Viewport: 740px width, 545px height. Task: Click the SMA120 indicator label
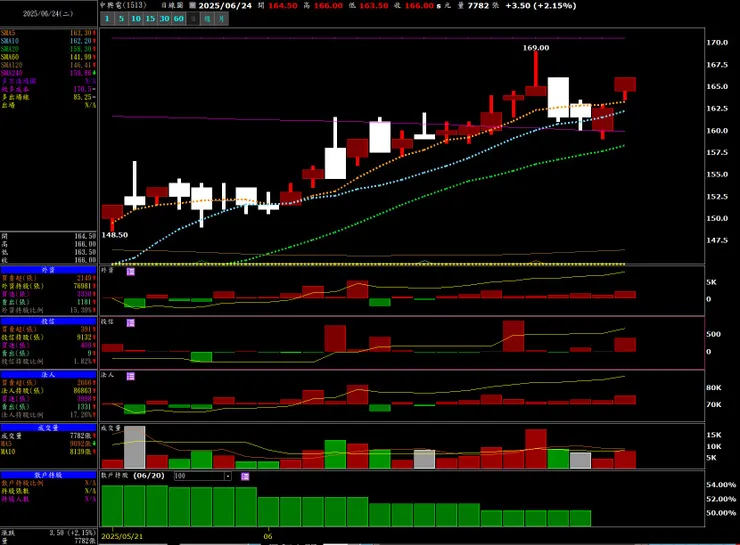(x=11, y=65)
